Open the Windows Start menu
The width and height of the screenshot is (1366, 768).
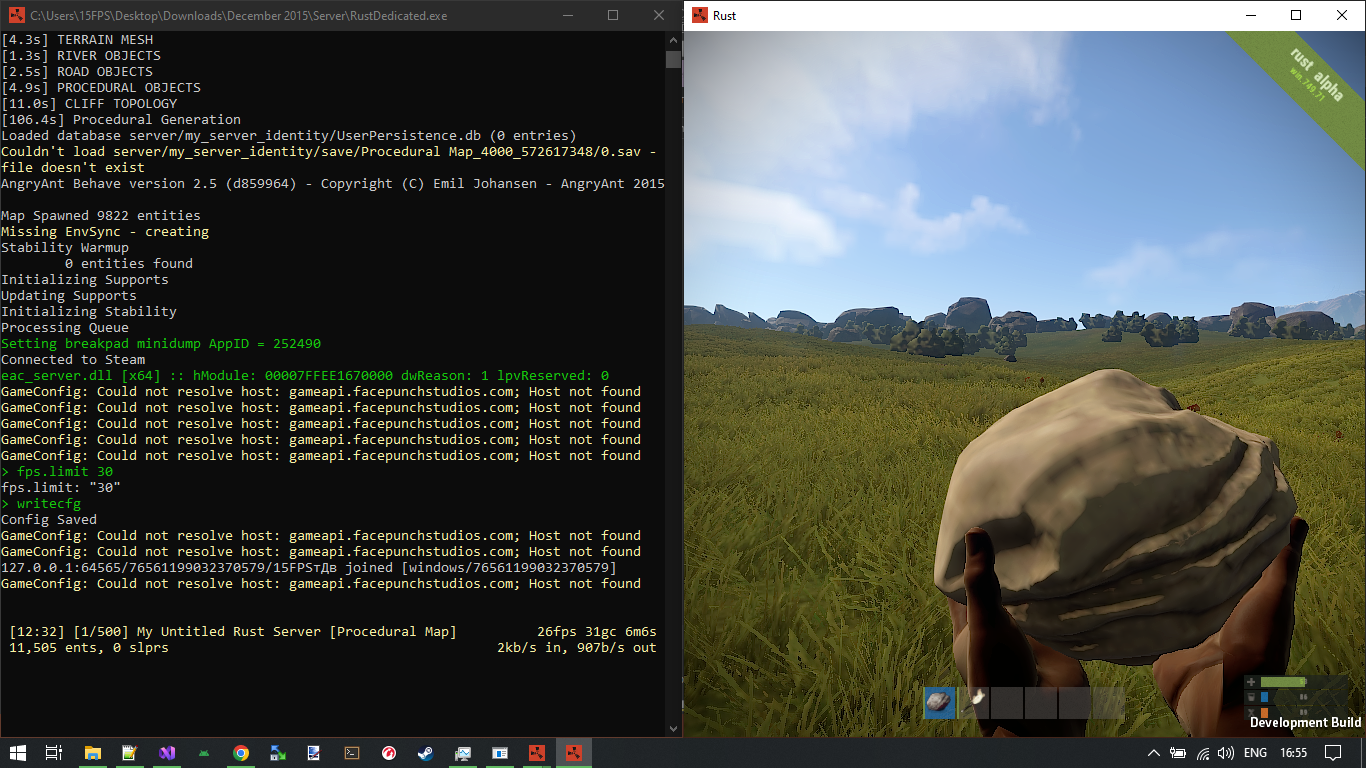(x=18, y=753)
